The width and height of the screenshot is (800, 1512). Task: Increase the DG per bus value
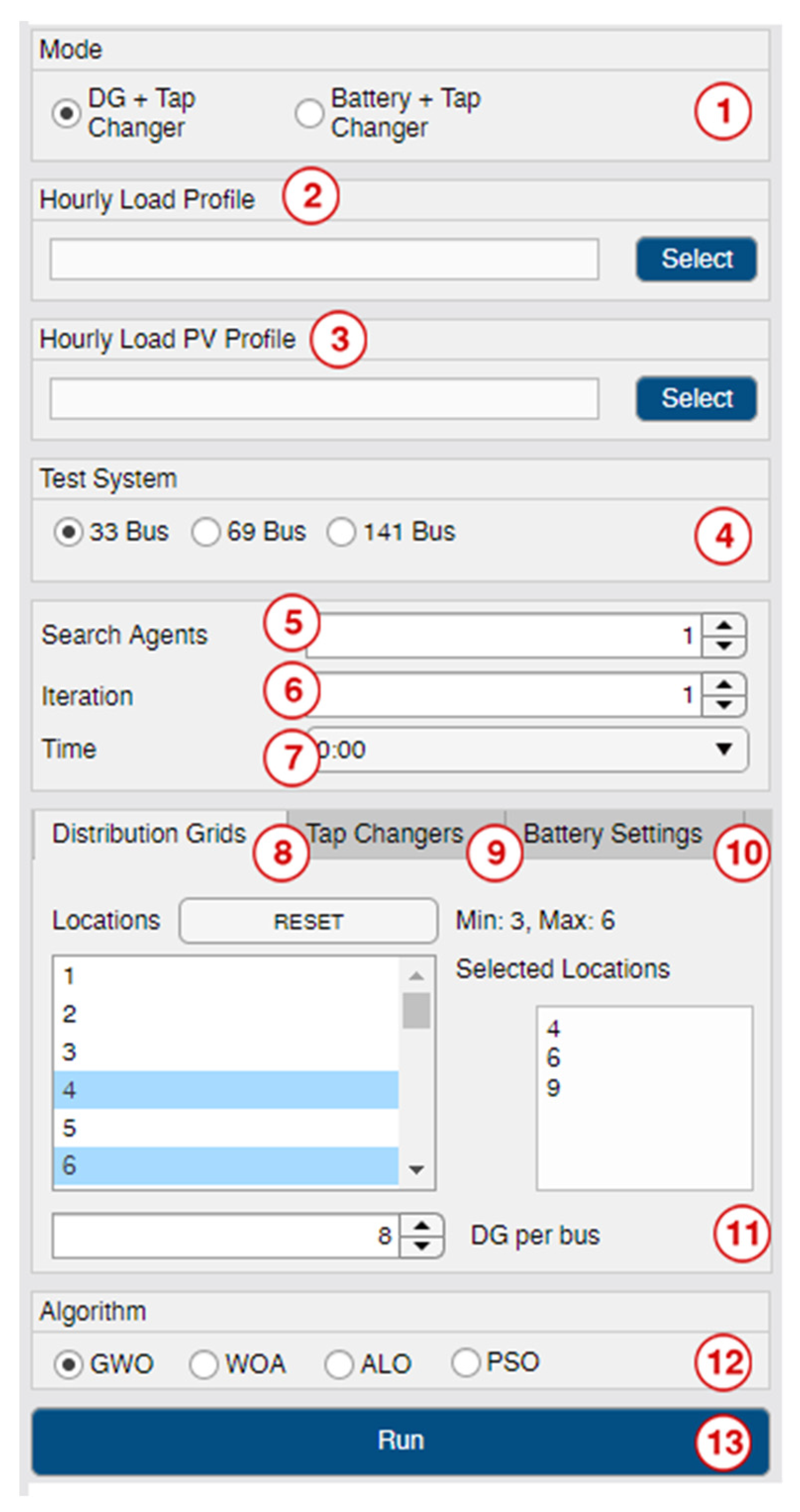pos(422,1225)
